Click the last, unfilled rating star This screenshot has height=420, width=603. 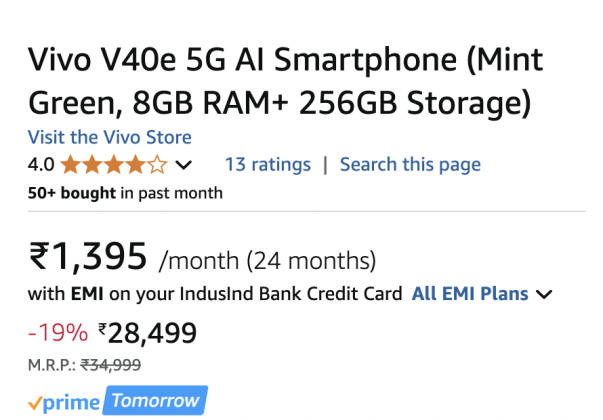tap(158, 164)
